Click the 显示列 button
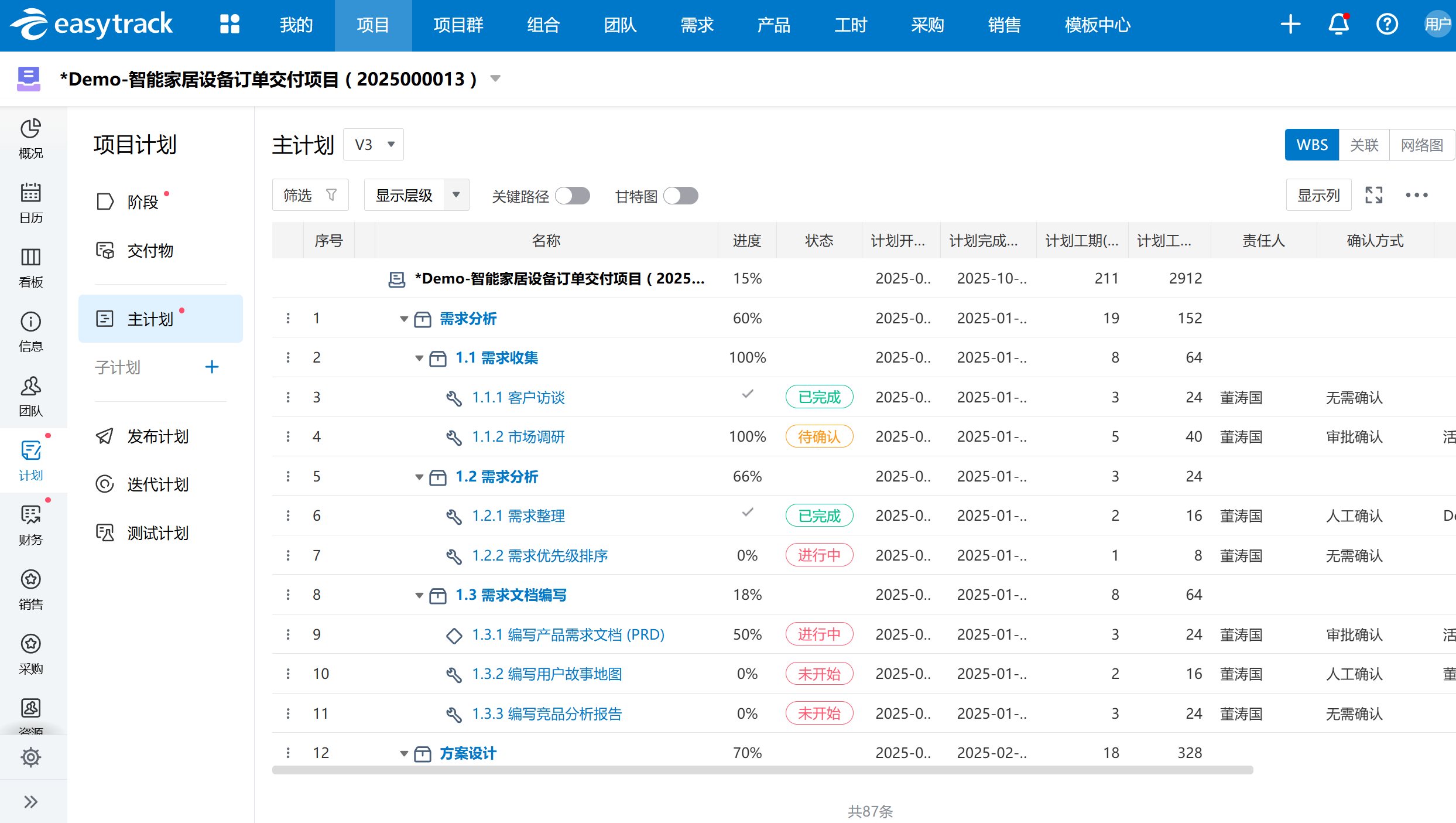1456x823 pixels. (1318, 194)
